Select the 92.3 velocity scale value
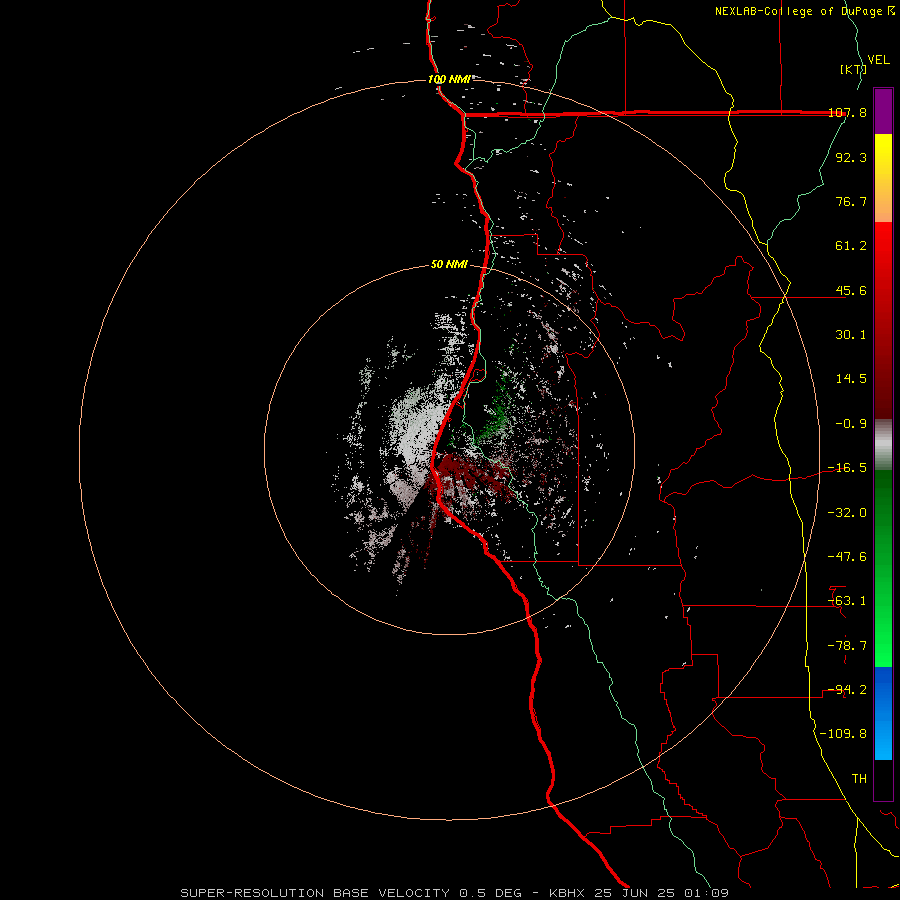 tap(851, 157)
